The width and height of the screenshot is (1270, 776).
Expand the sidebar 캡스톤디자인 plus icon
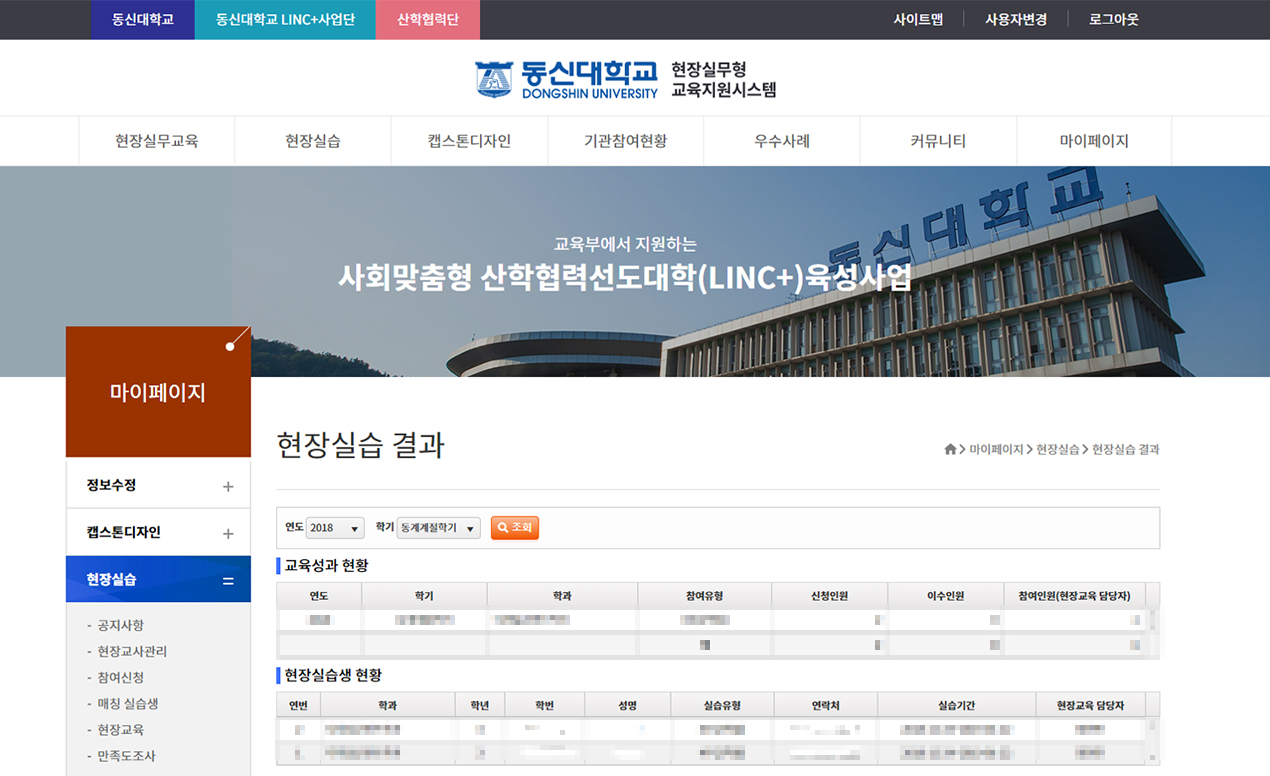(228, 534)
